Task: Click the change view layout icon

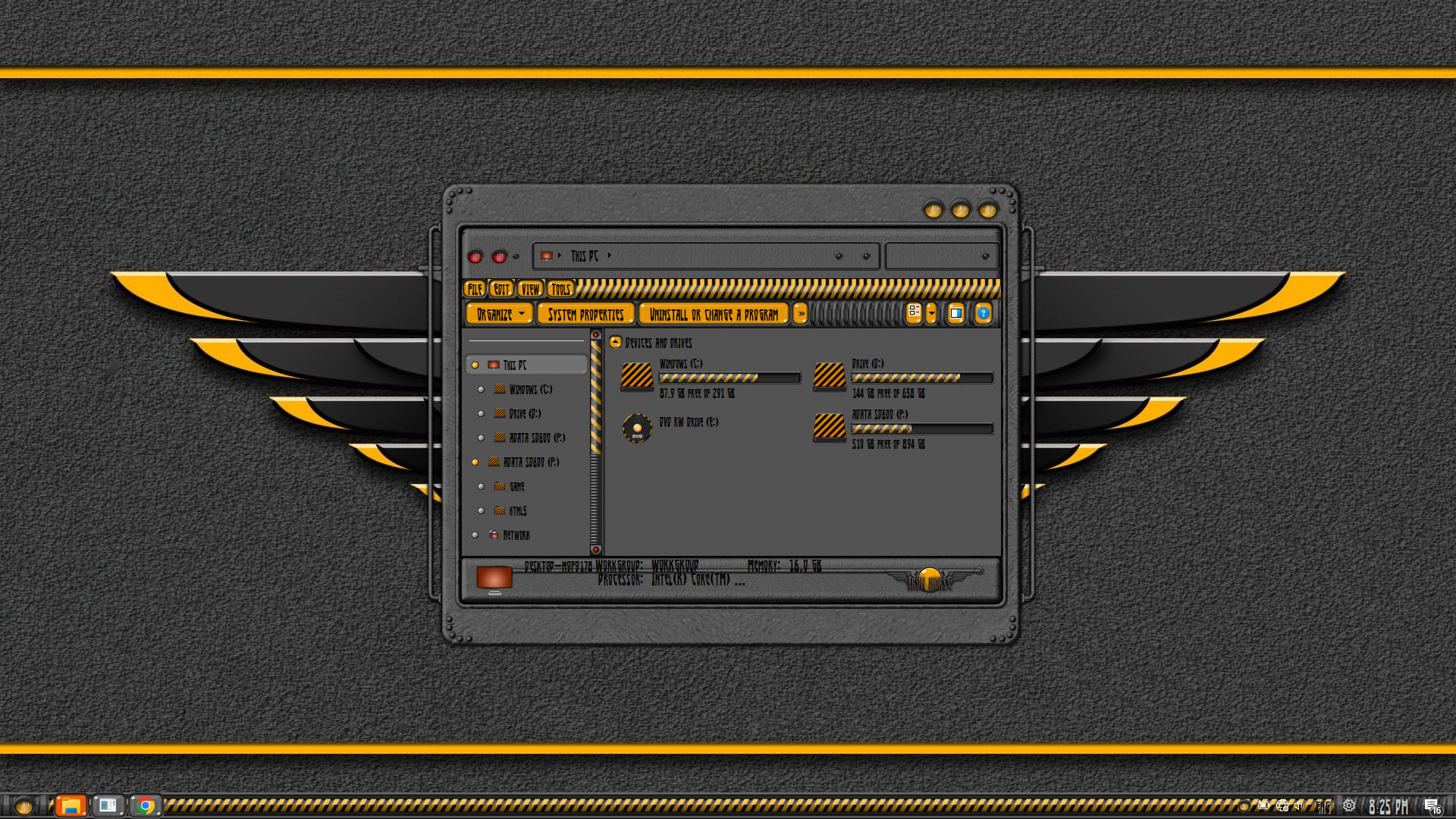Action: [x=914, y=313]
